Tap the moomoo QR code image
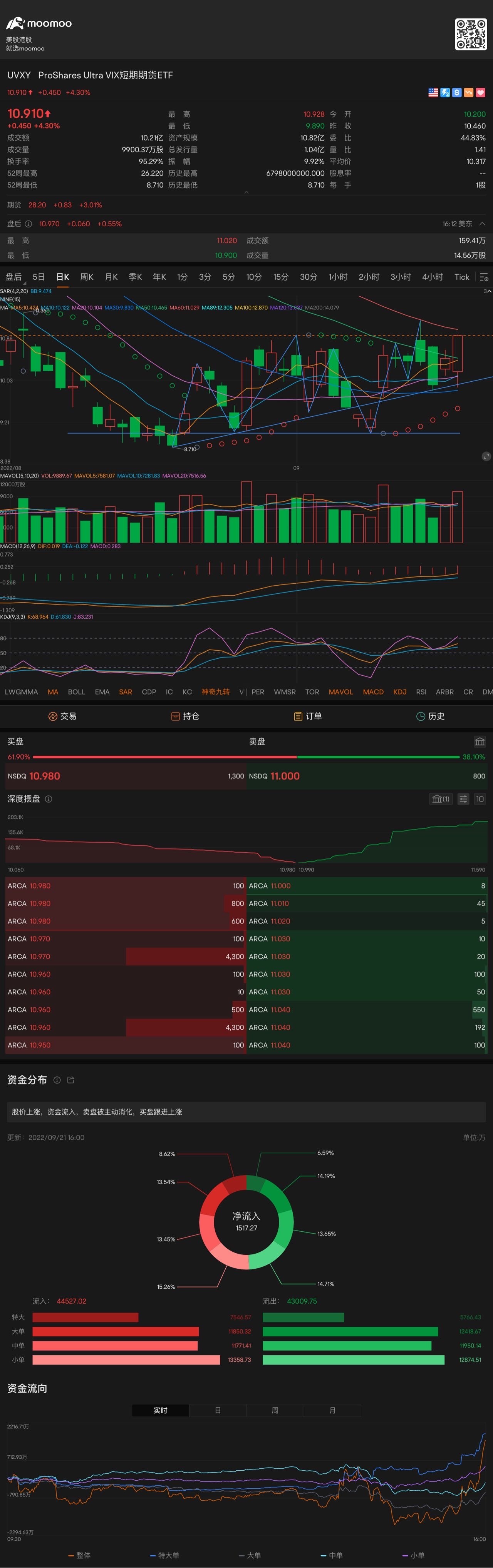The width and height of the screenshot is (493, 1568). click(470, 34)
